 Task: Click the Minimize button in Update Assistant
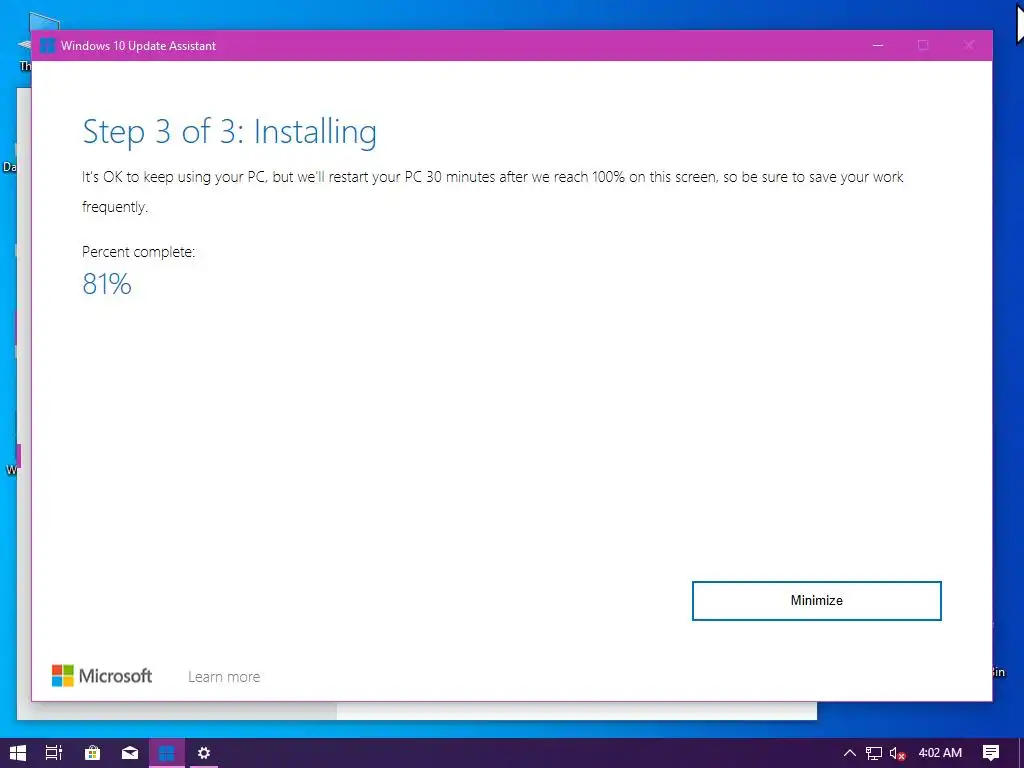(816, 601)
